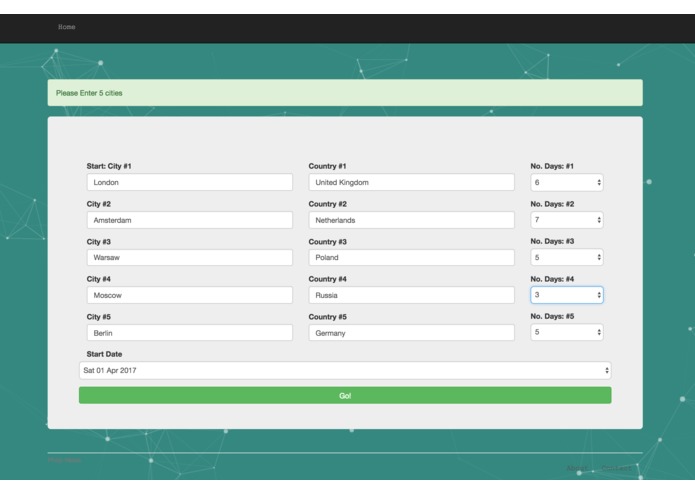
Task: Open the No. Days: #2 dropdown
Action: pos(567,220)
